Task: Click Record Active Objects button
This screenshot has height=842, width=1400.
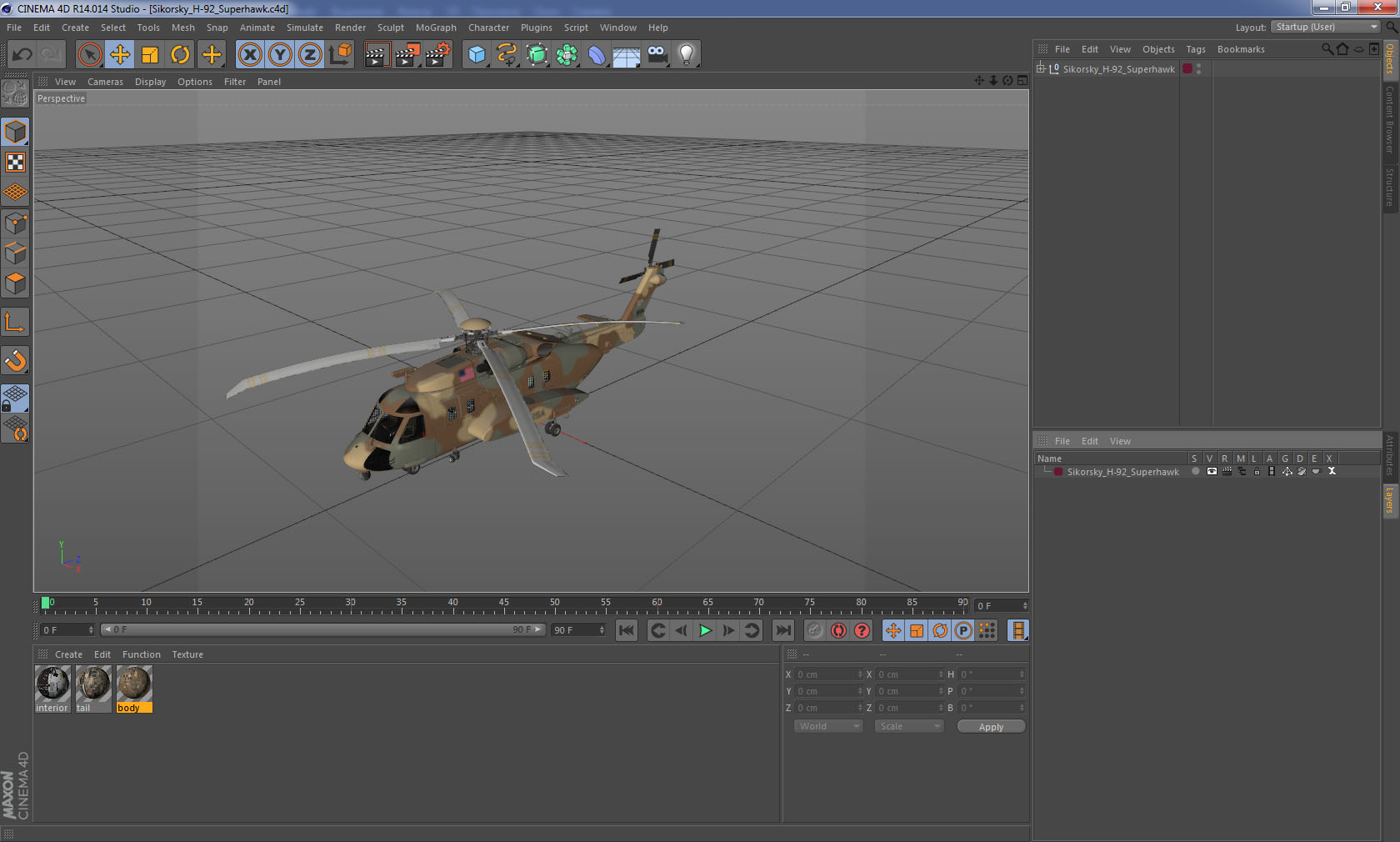Action: (x=815, y=630)
